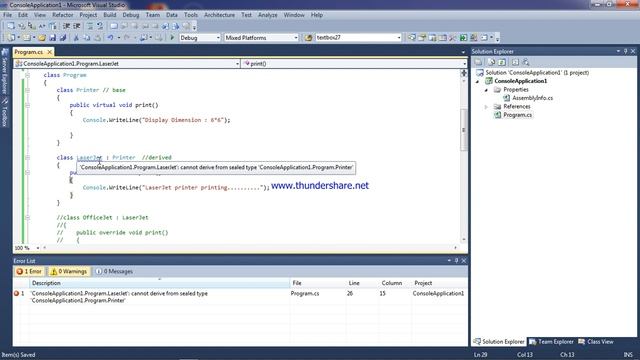Screen dimensions: 640x360
Task: Click the code editor vertical scrollbar thumb
Action: pyautogui.click(x=464, y=130)
